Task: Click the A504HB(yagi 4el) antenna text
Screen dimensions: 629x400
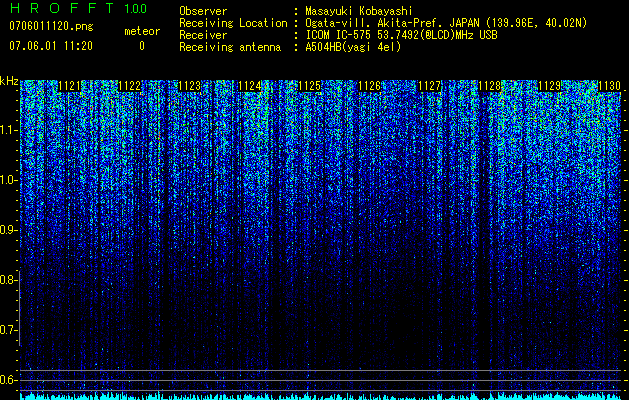Action: click(x=353, y=47)
